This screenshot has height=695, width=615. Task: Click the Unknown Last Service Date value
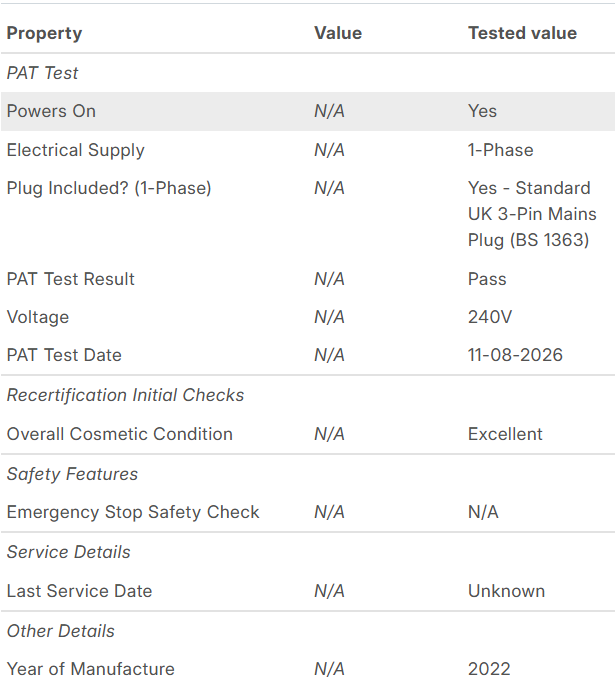click(506, 591)
